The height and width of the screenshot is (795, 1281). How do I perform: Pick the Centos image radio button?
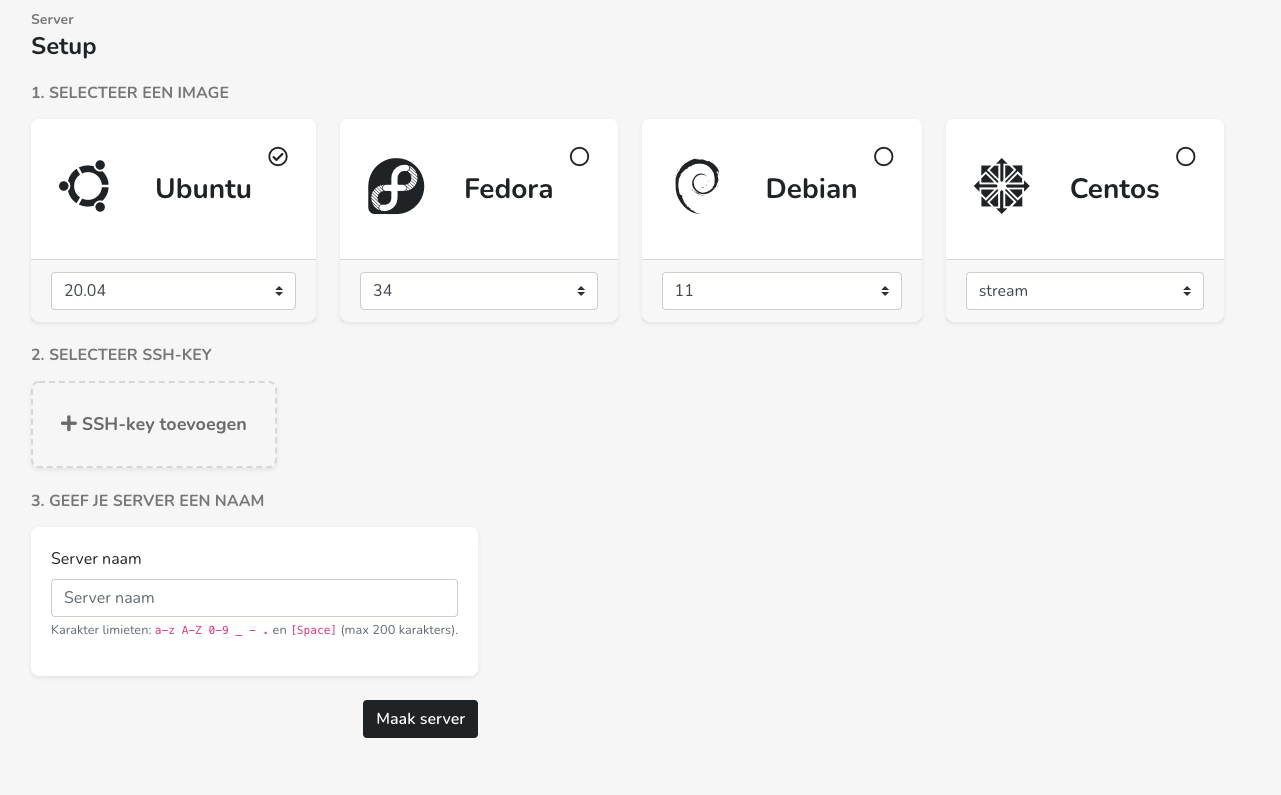click(1185, 157)
